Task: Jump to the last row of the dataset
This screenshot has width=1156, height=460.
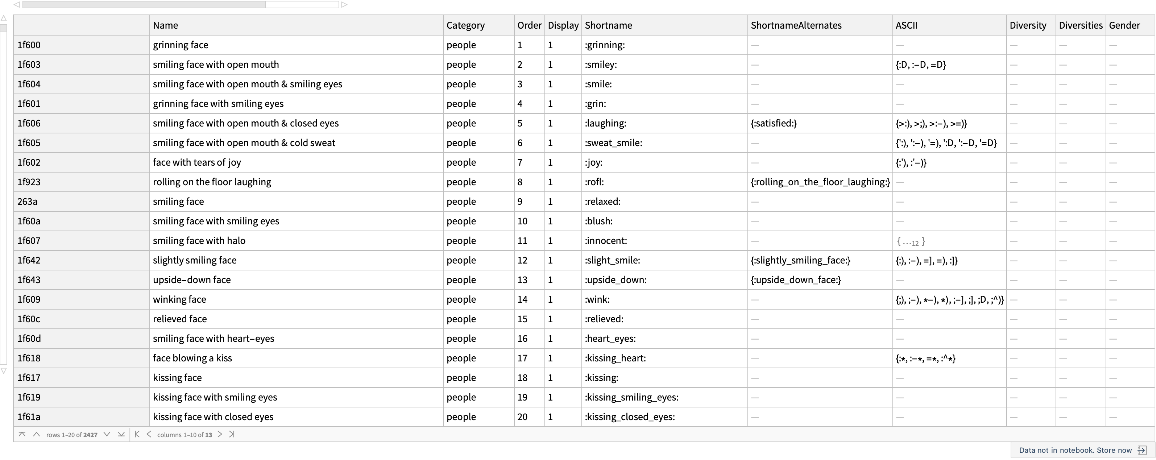Action: pyautogui.click(x=122, y=434)
